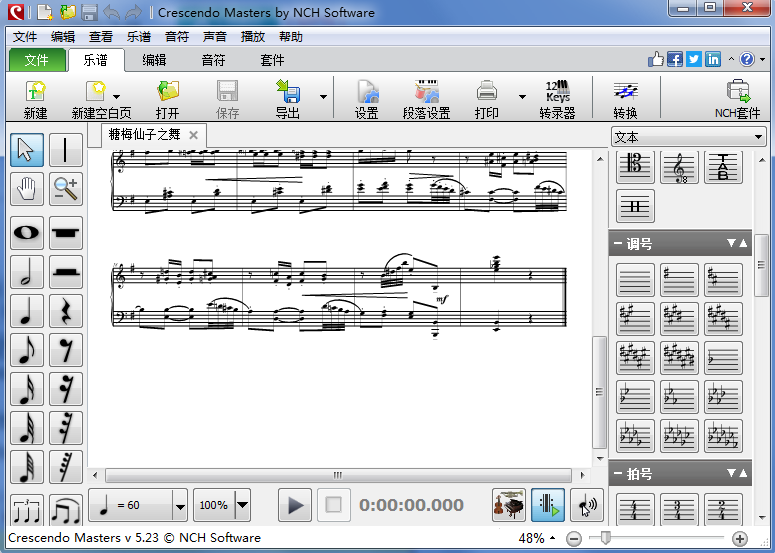Select the eighth rest tool
Viewport: 775px width, 553px height.
pyautogui.click(x=66, y=349)
